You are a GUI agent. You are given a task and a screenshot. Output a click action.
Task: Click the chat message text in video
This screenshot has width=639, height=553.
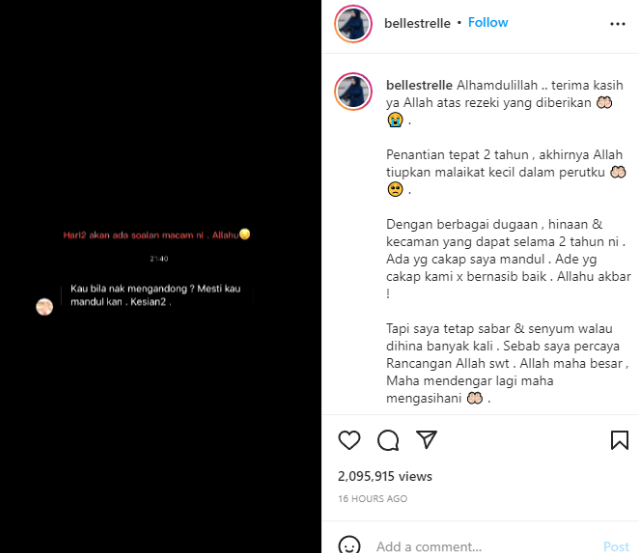[155, 295]
